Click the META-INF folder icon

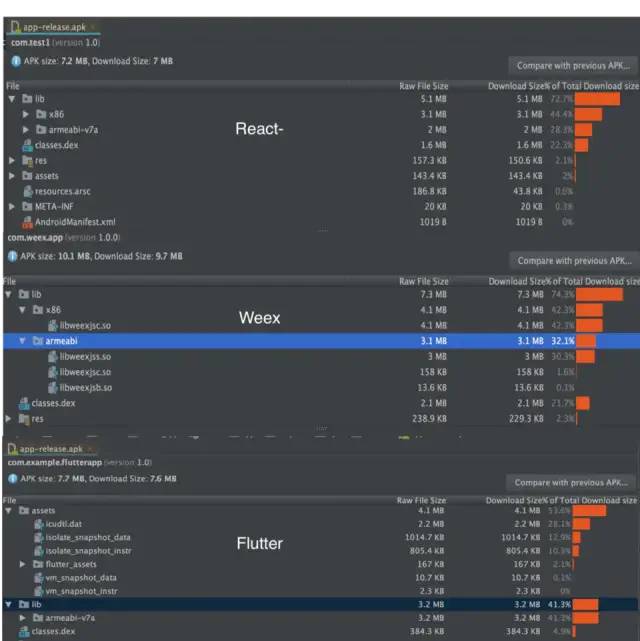tap(27, 206)
